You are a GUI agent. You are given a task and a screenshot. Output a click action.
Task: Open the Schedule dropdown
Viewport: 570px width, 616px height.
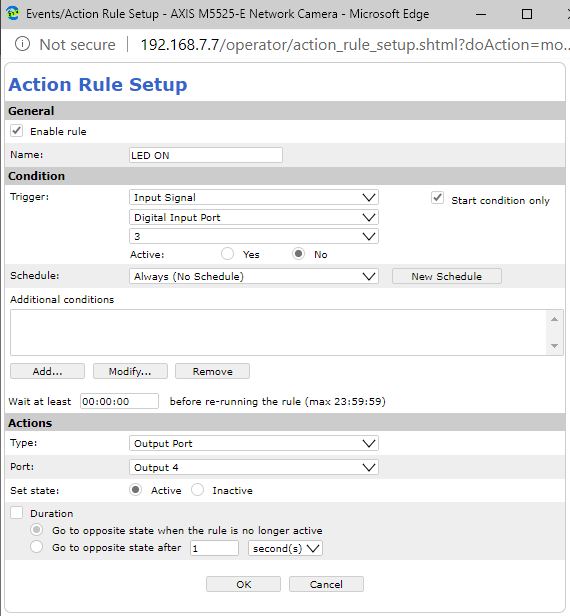tap(254, 276)
